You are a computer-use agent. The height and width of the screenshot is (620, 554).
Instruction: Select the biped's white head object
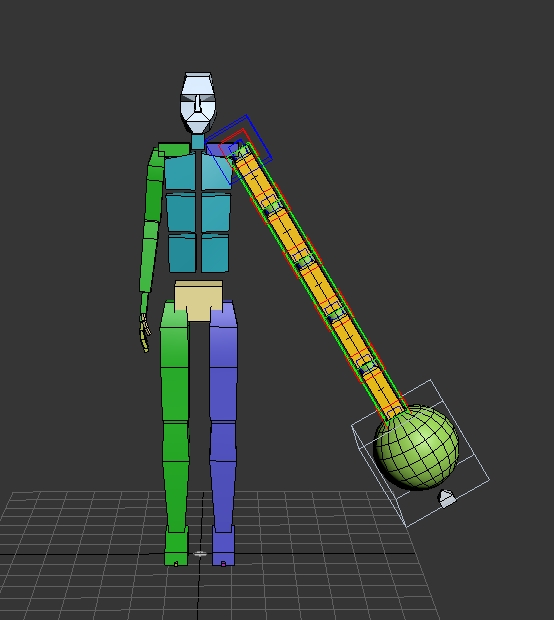click(198, 102)
